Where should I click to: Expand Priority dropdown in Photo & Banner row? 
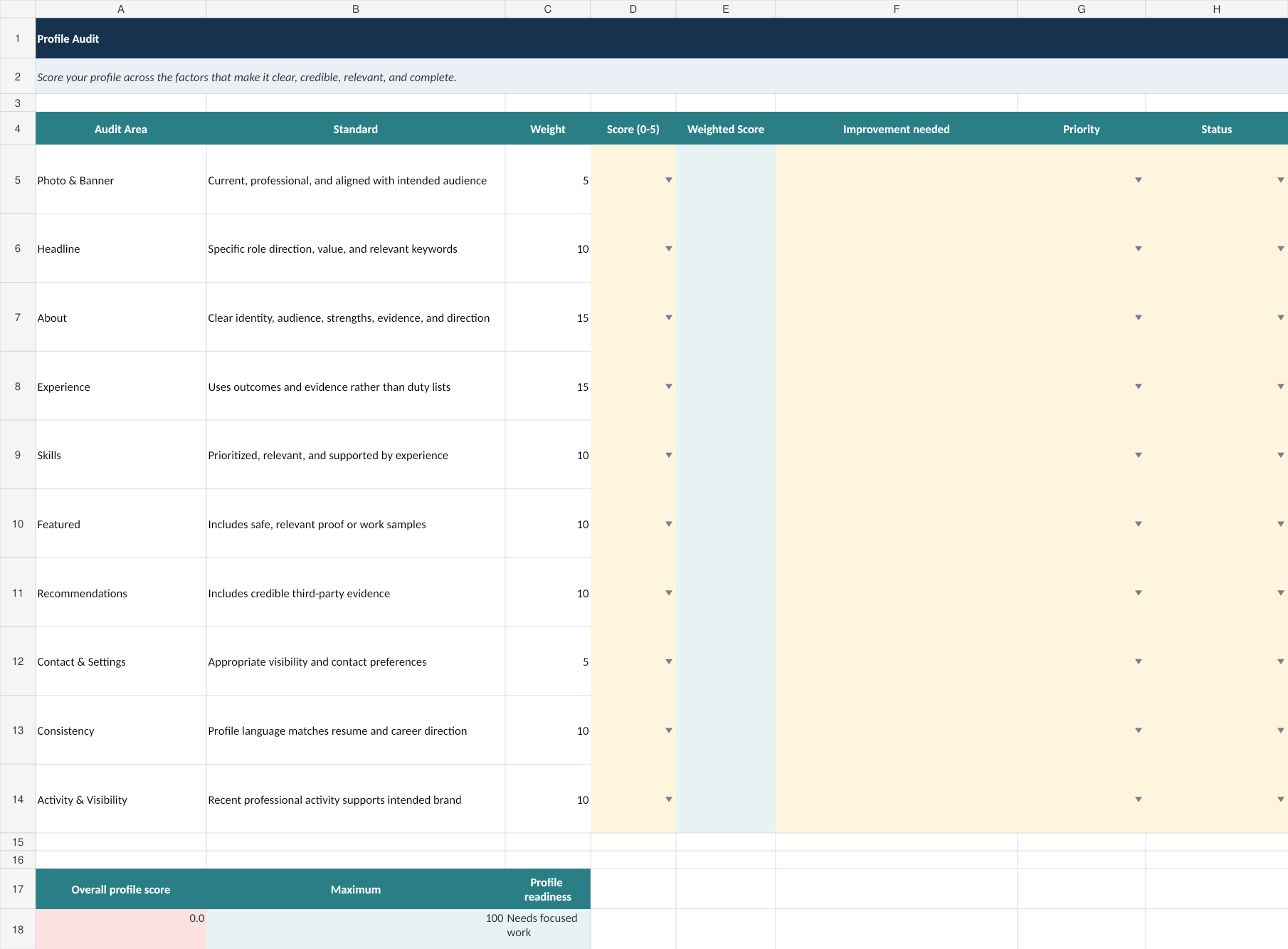click(1139, 180)
